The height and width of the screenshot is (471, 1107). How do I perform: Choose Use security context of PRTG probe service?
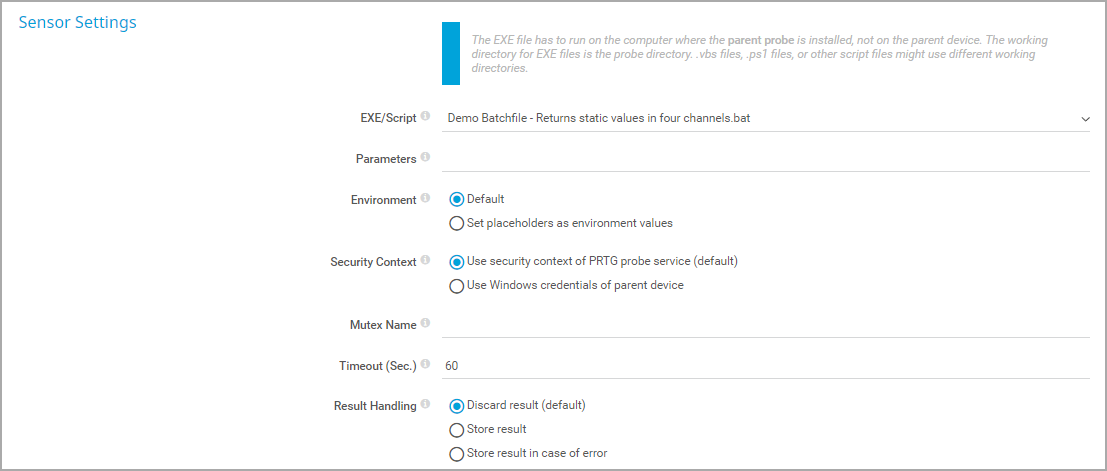(x=457, y=262)
